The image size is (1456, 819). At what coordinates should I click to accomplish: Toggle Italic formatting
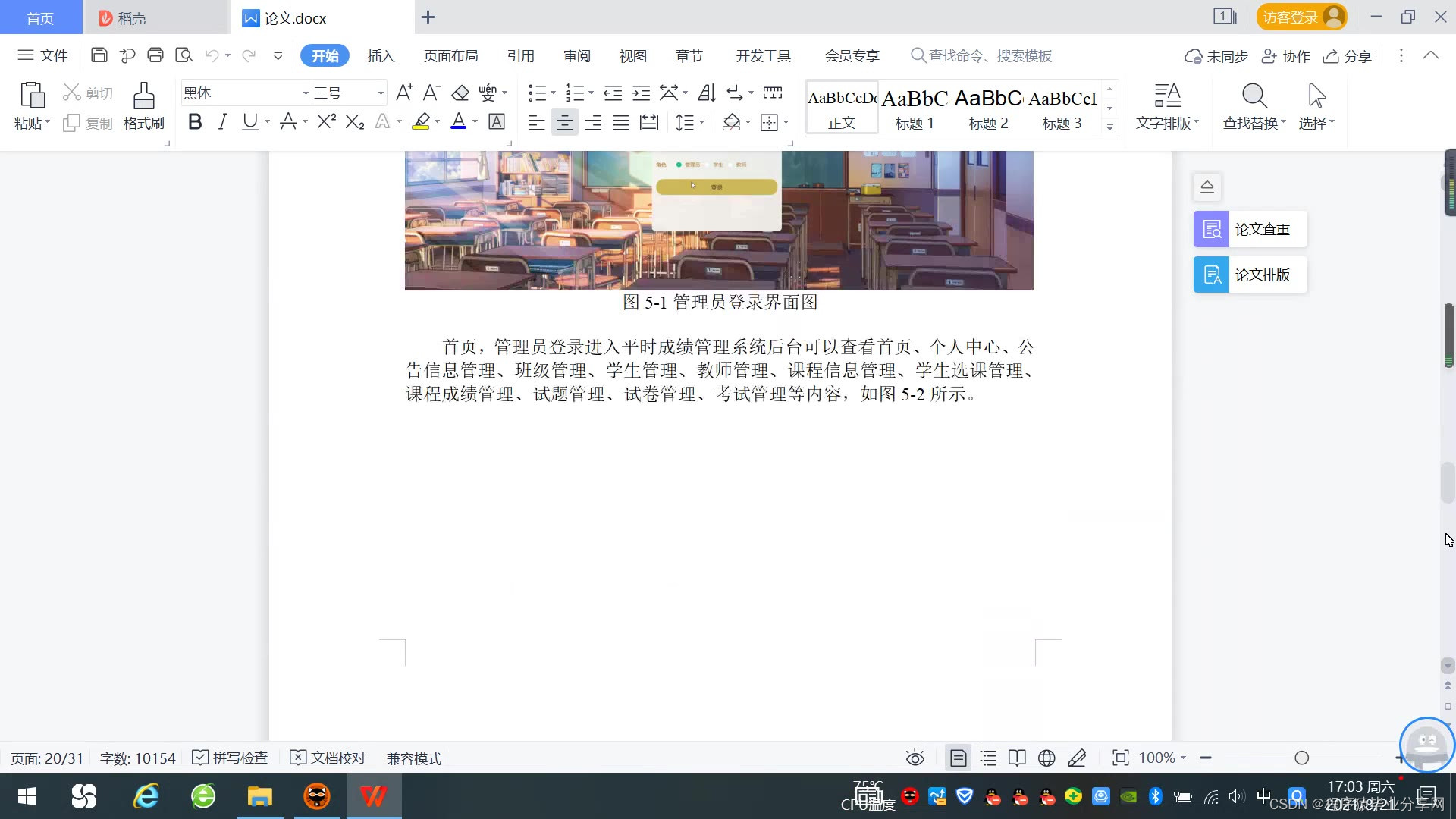point(222,121)
